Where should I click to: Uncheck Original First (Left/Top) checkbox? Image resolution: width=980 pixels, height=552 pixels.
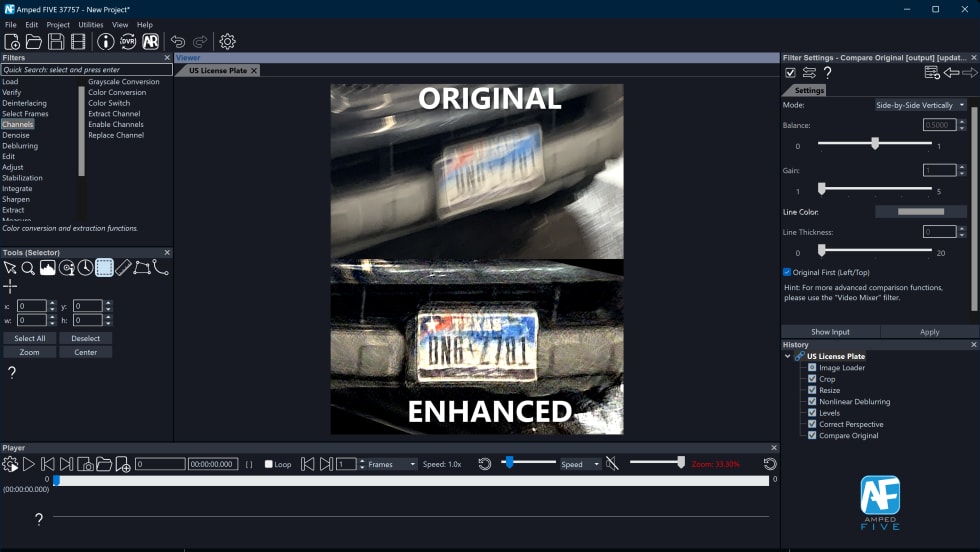coord(787,272)
